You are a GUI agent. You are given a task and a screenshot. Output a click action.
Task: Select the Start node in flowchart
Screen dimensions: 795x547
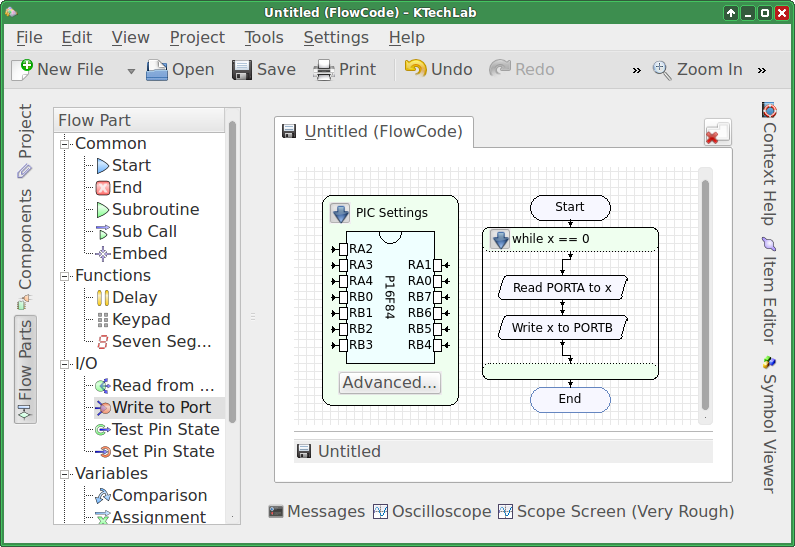[570, 207]
